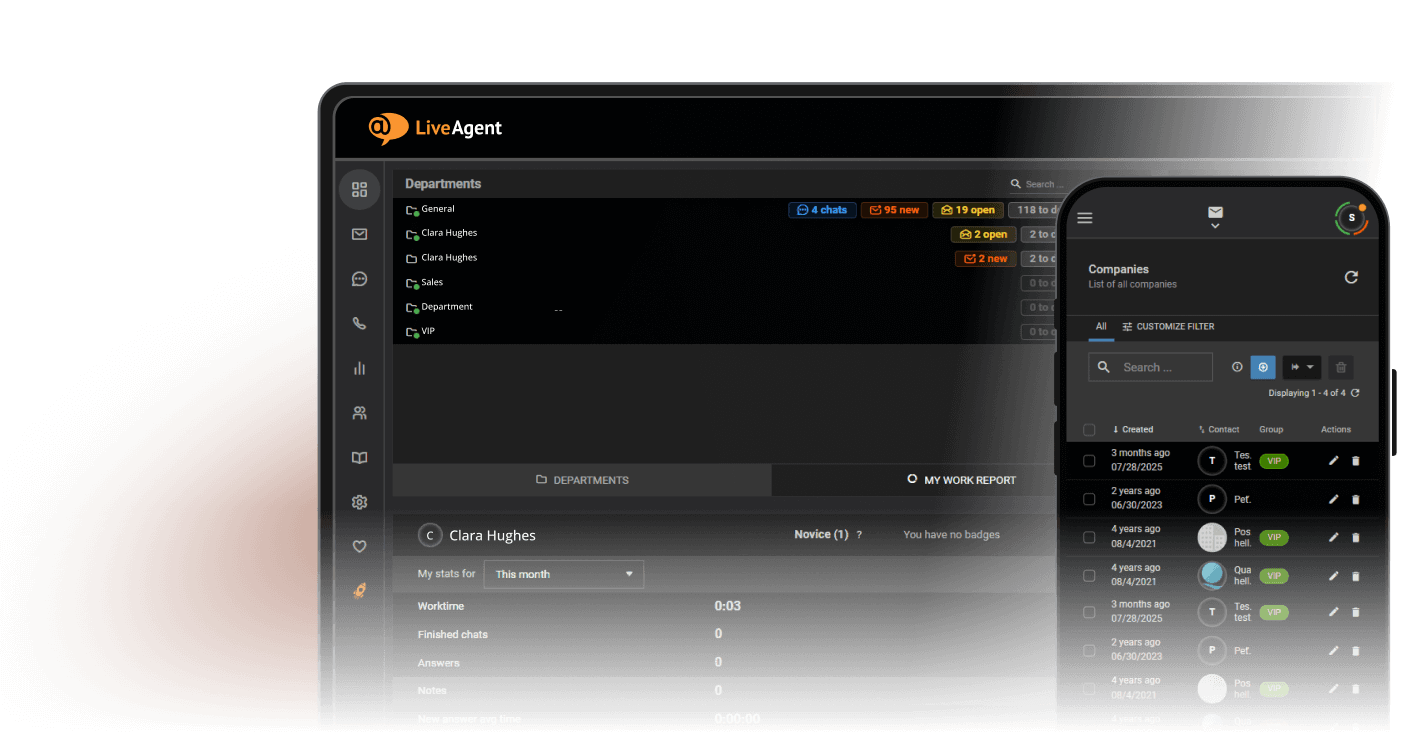Open the Knowledge Base book icon
The image size is (1408, 732).
359,457
